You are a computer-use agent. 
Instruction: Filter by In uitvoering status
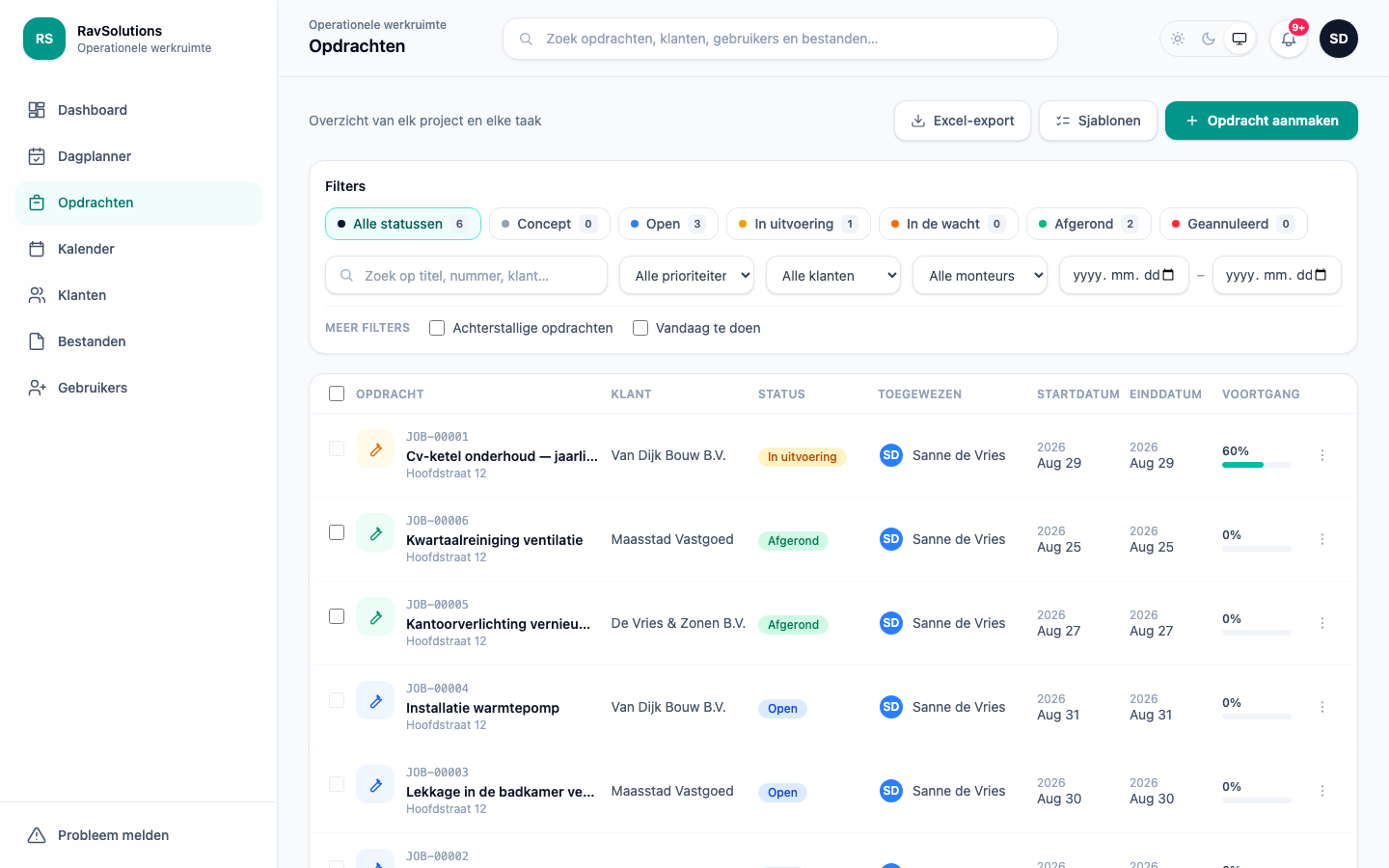(799, 224)
